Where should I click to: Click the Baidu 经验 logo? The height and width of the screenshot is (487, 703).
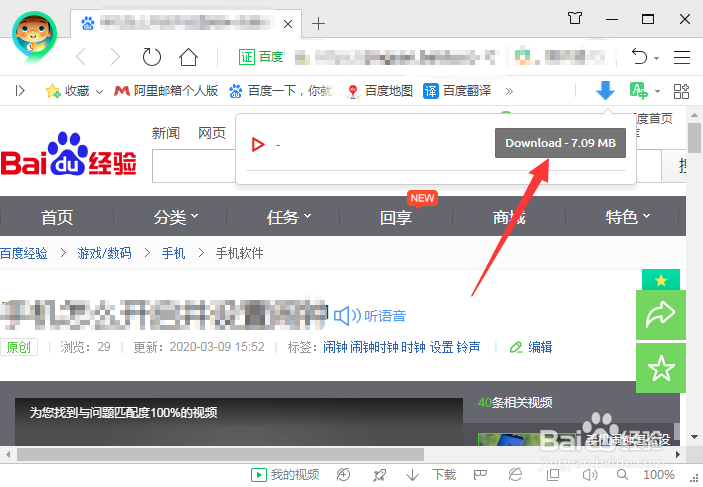click(x=69, y=154)
